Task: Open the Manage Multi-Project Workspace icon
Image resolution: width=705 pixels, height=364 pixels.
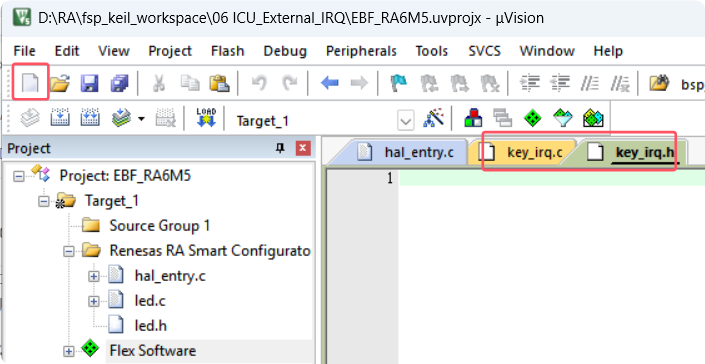Action: tap(503, 118)
